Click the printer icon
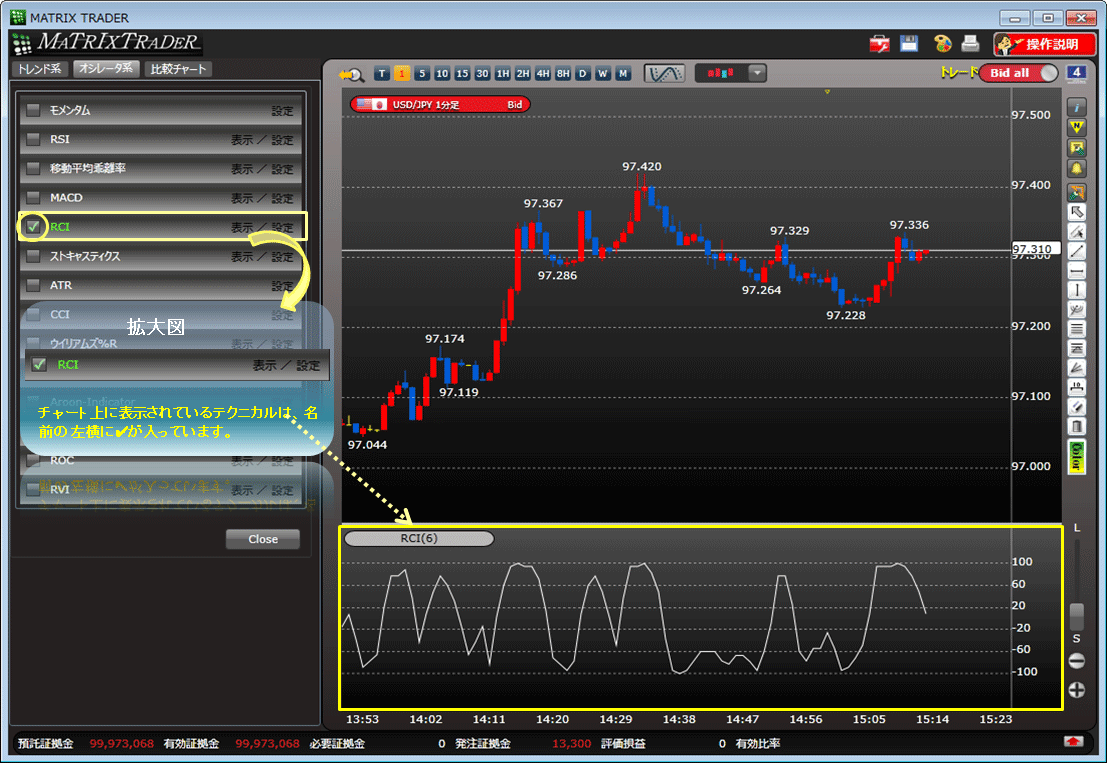 tap(971, 44)
